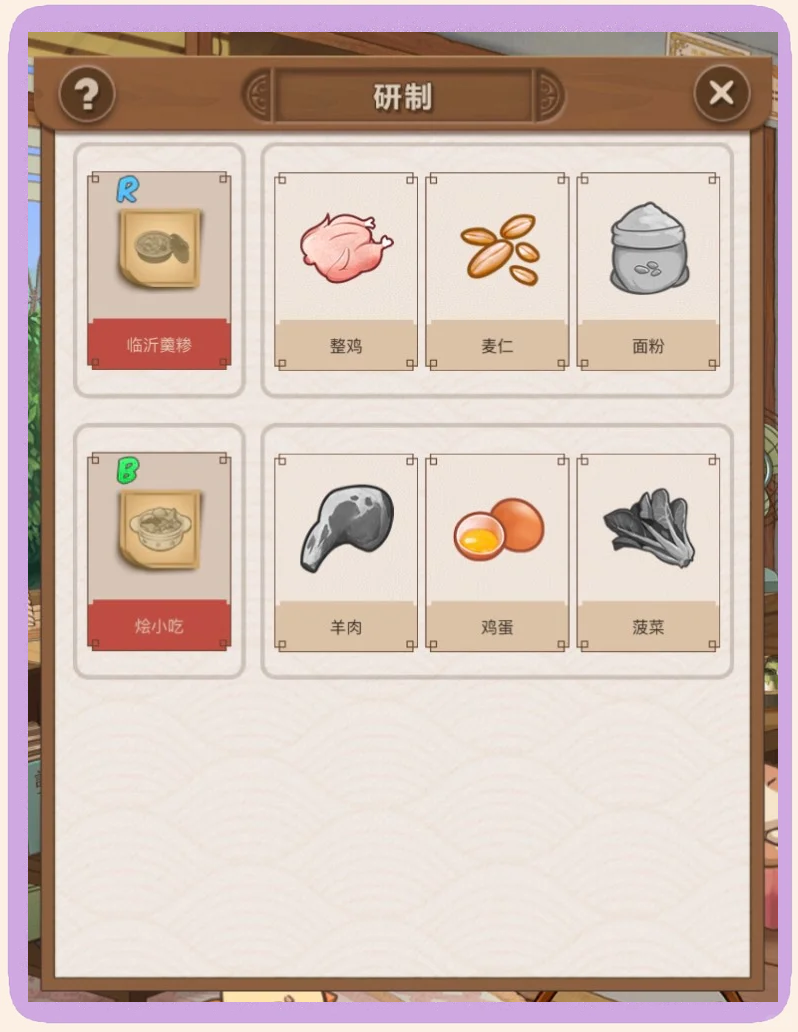Tap the 麦仁 label

click(497, 346)
